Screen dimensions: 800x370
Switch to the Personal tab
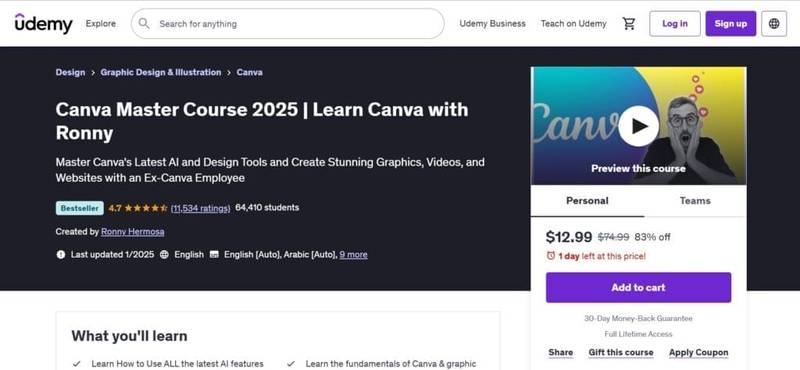pyautogui.click(x=587, y=201)
